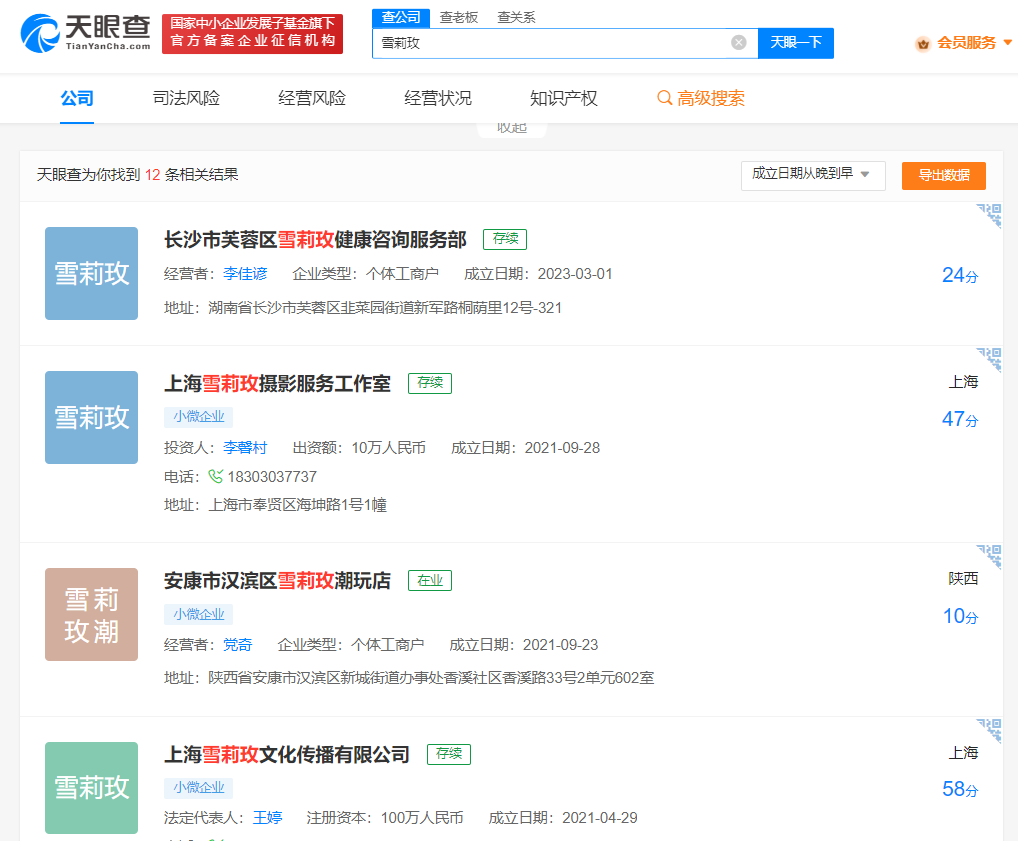Open investor 李馨村 profile link

point(245,447)
